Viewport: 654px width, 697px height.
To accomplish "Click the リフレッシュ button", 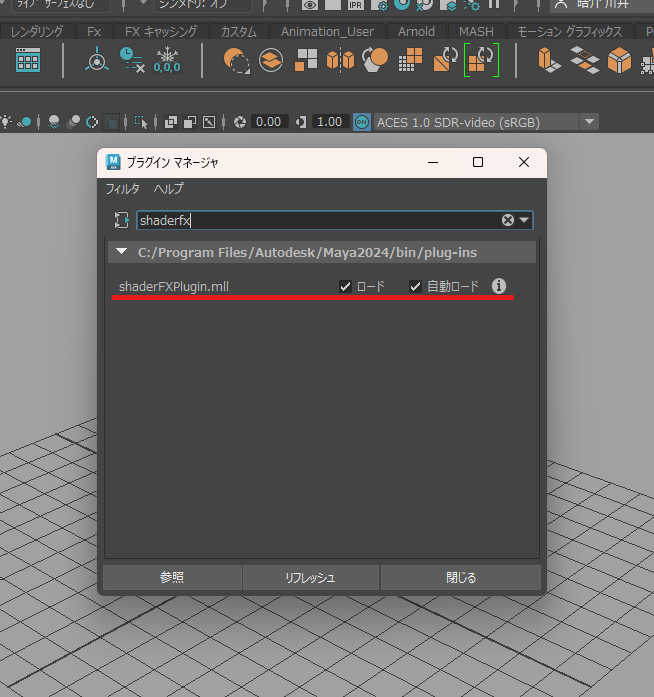I will (x=310, y=577).
